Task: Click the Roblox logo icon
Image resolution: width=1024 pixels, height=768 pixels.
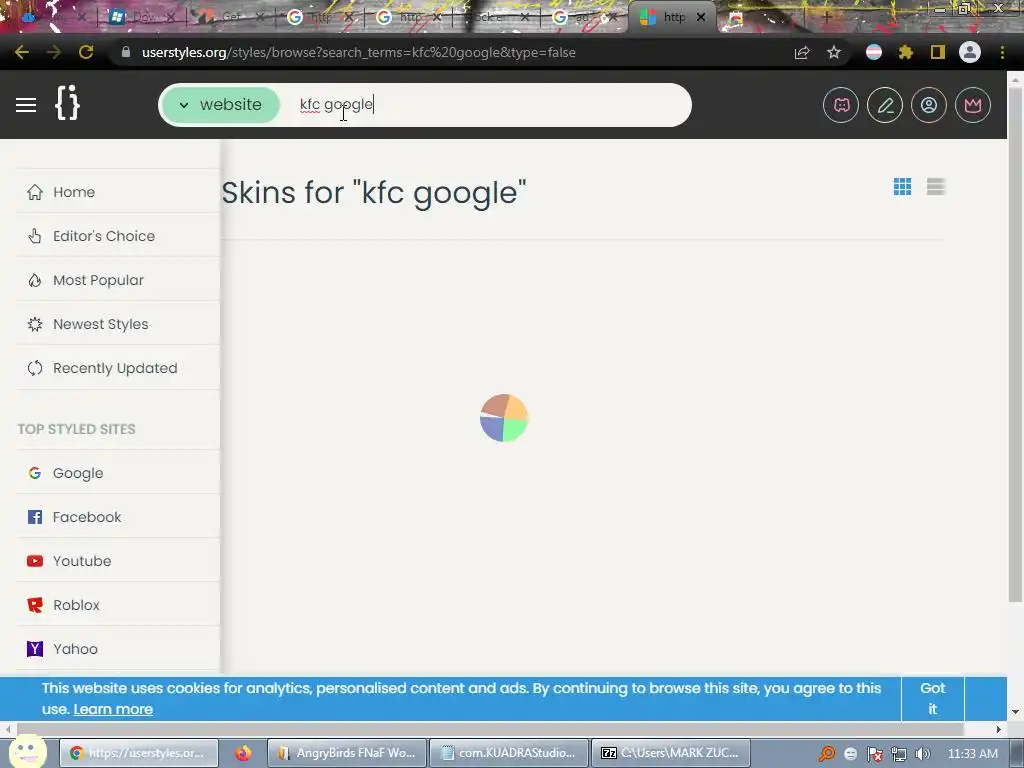Action: click(35, 605)
